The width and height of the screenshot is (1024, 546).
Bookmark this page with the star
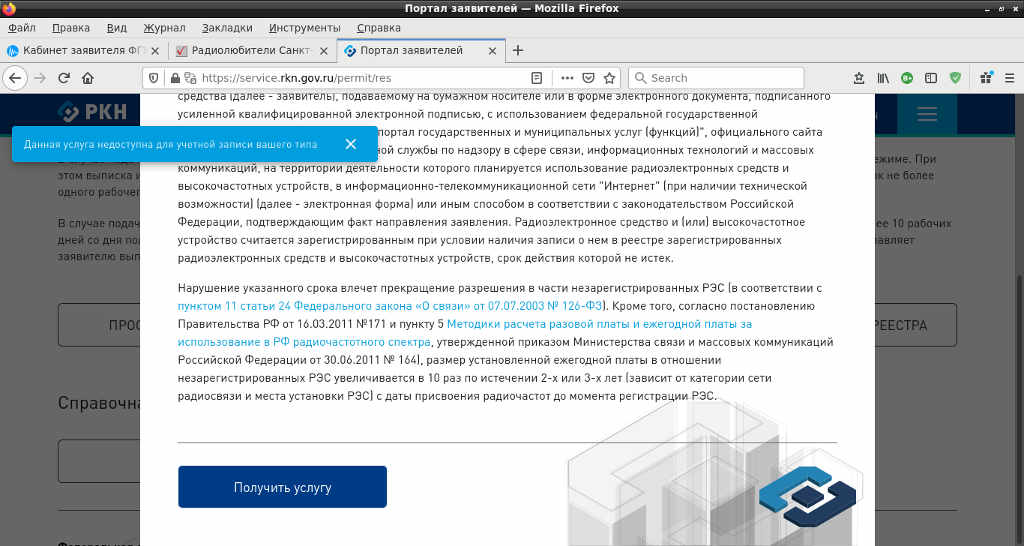coord(609,78)
